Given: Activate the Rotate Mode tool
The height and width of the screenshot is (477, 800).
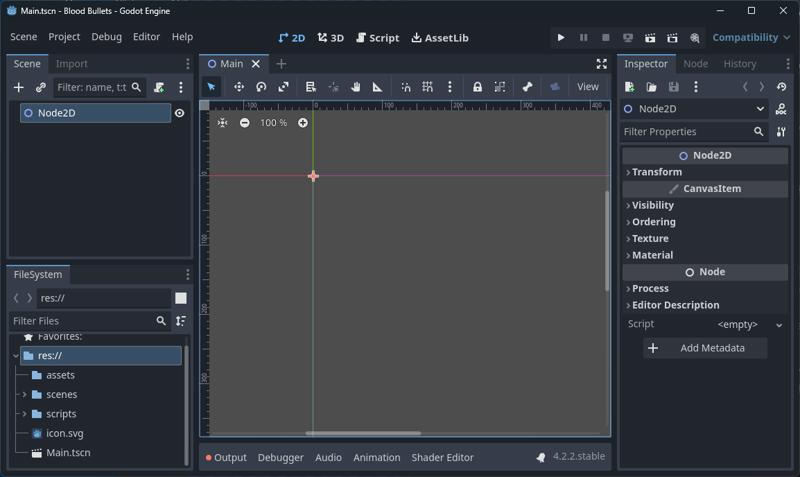Looking at the screenshot, I should click(261, 87).
